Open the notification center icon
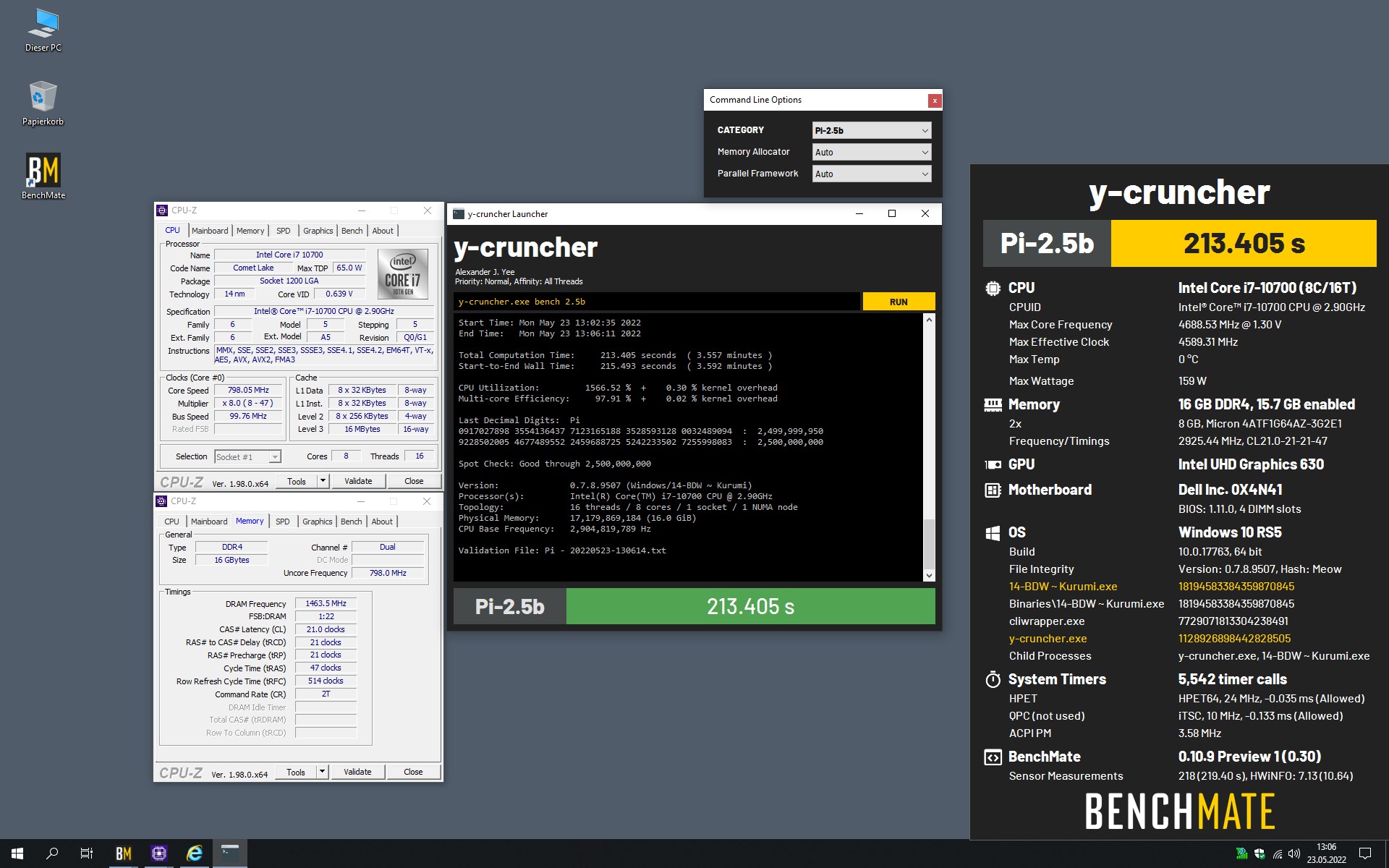The height and width of the screenshot is (868, 1389). click(x=1365, y=854)
